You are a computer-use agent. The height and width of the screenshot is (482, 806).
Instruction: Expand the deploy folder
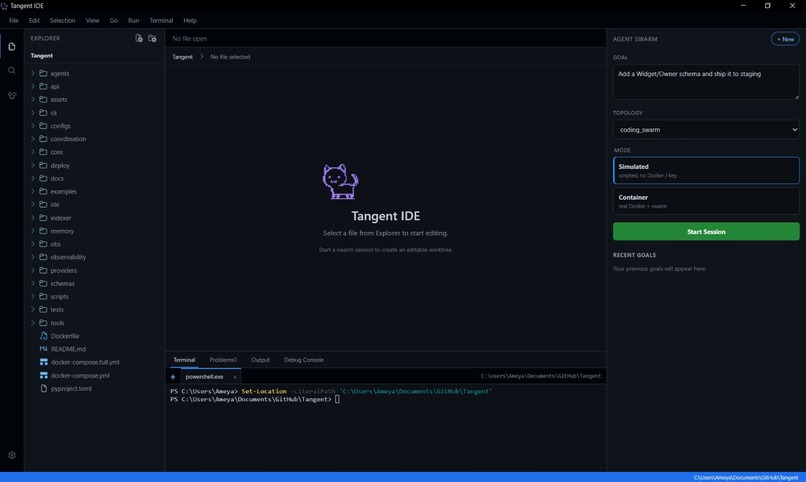33,165
